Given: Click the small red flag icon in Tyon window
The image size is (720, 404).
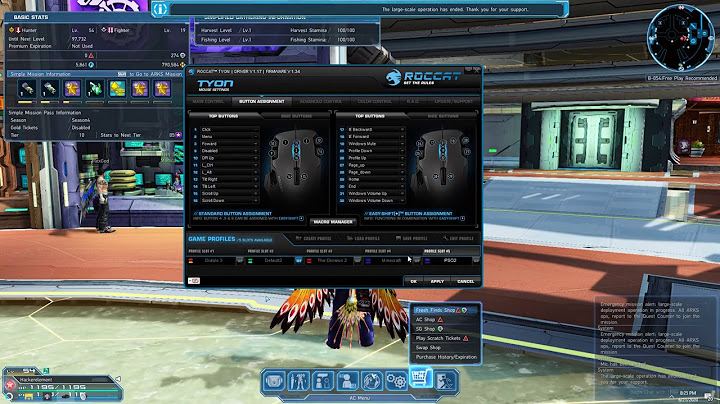Looking at the screenshot, I should 194,281.
